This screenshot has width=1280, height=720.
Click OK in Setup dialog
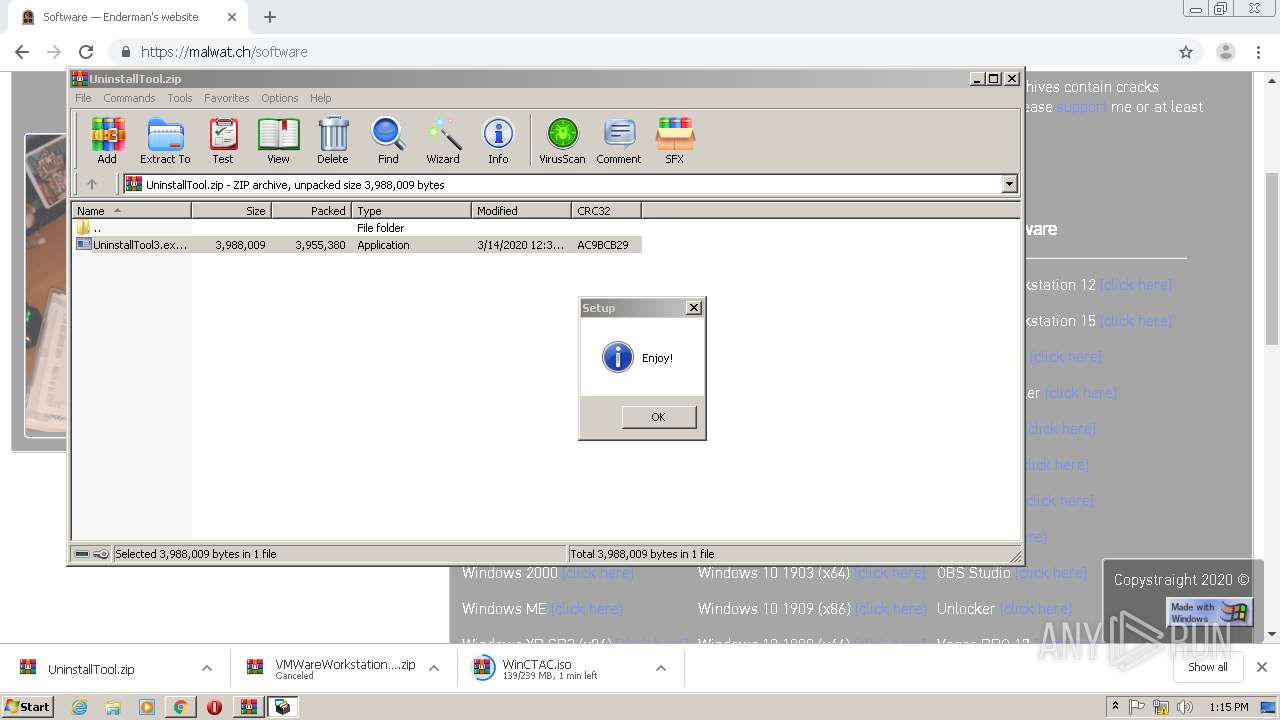(658, 417)
